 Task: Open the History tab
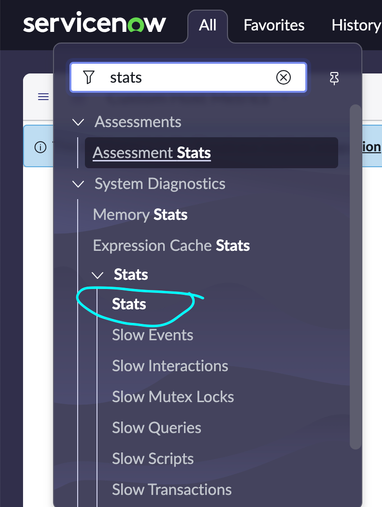point(356,25)
